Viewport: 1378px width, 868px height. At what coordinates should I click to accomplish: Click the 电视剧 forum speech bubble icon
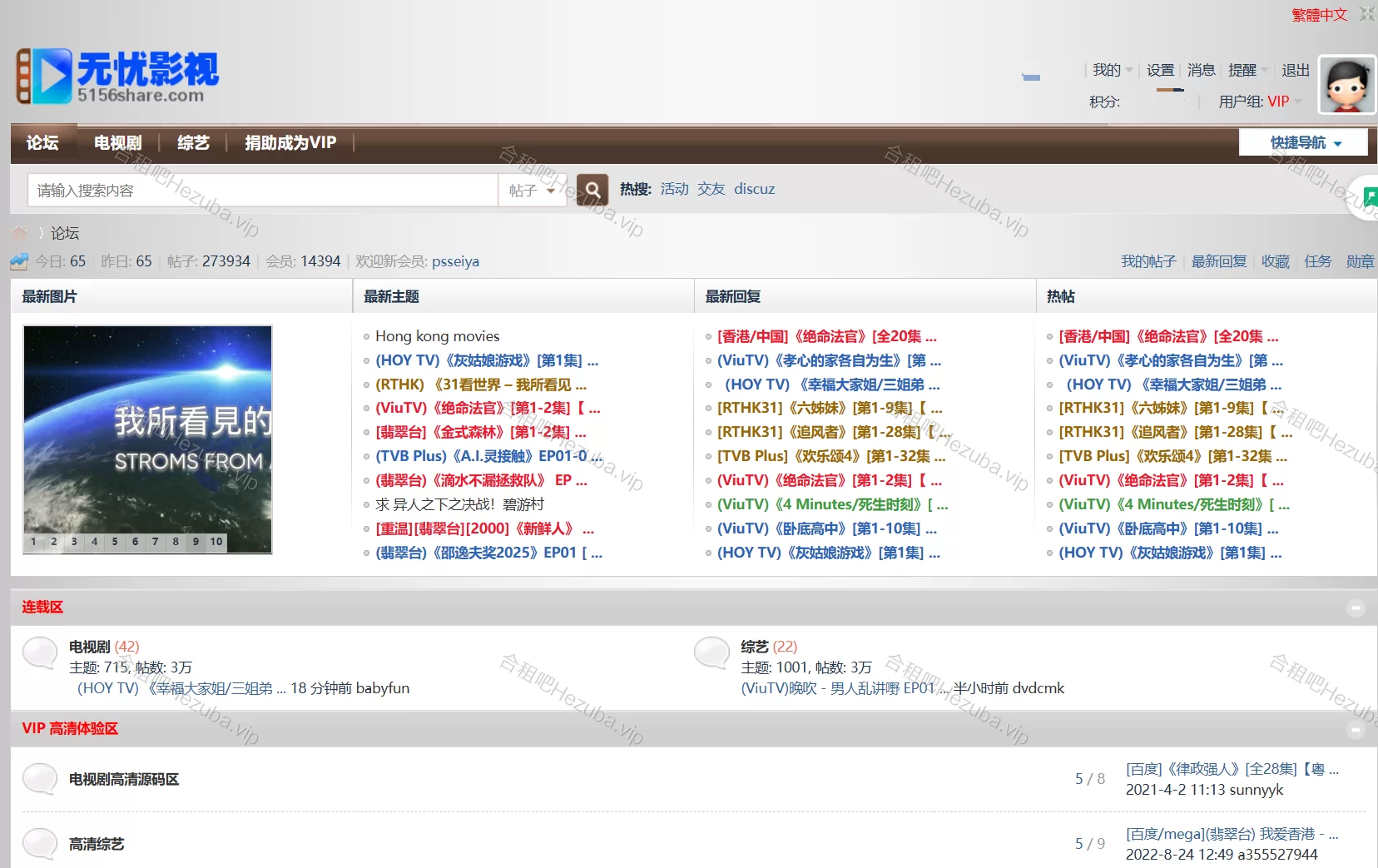(x=40, y=653)
